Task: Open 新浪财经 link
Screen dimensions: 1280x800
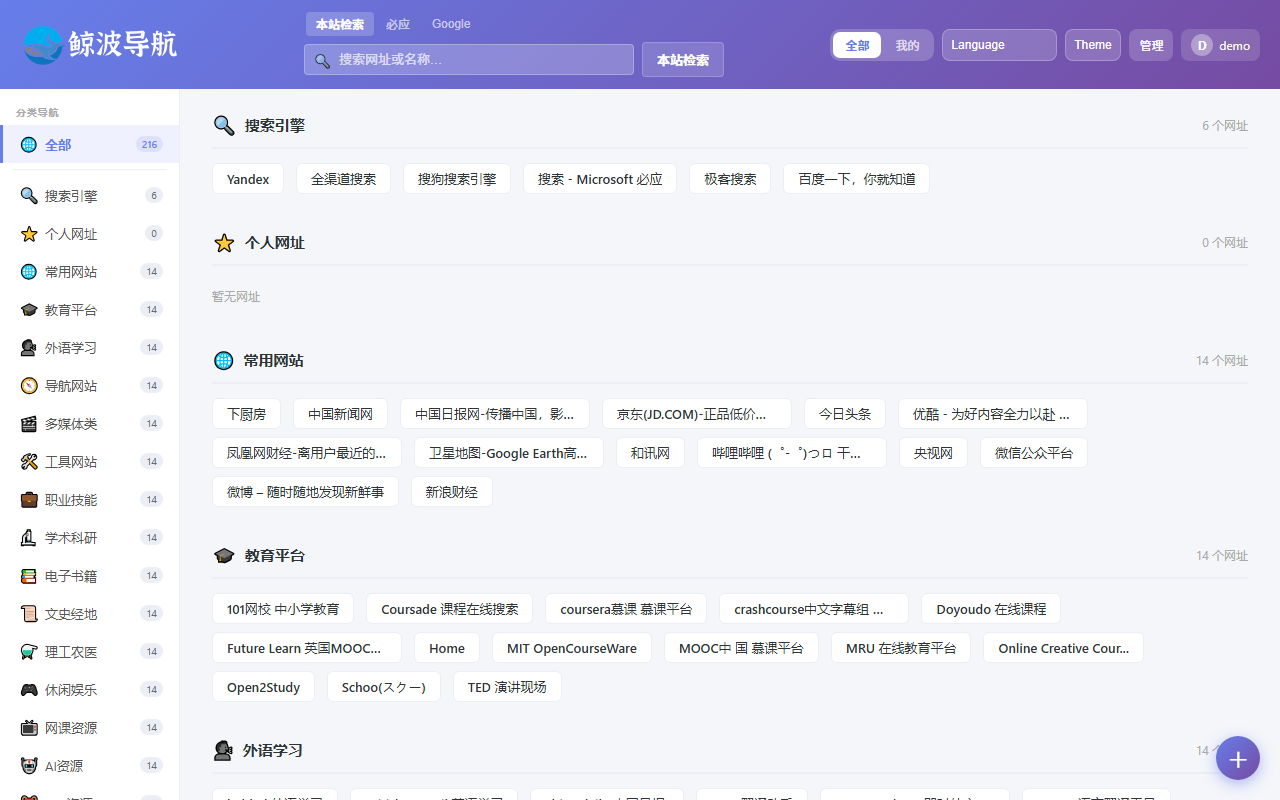Action: click(x=452, y=492)
